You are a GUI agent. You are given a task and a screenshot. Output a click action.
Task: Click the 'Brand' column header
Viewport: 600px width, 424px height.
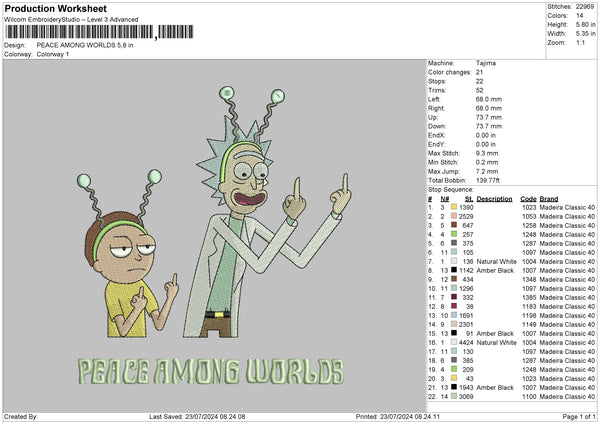point(549,199)
